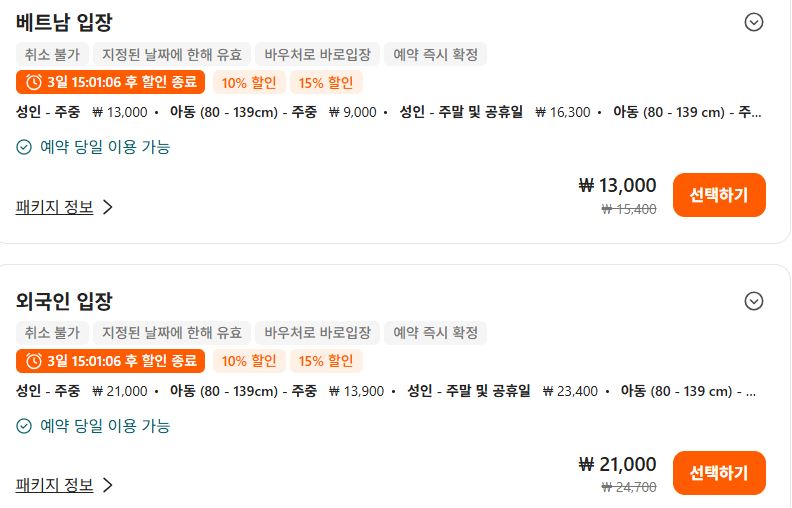
Task: Click the 10% 할인 badge under 베트남 입장
Action: pyautogui.click(x=249, y=82)
